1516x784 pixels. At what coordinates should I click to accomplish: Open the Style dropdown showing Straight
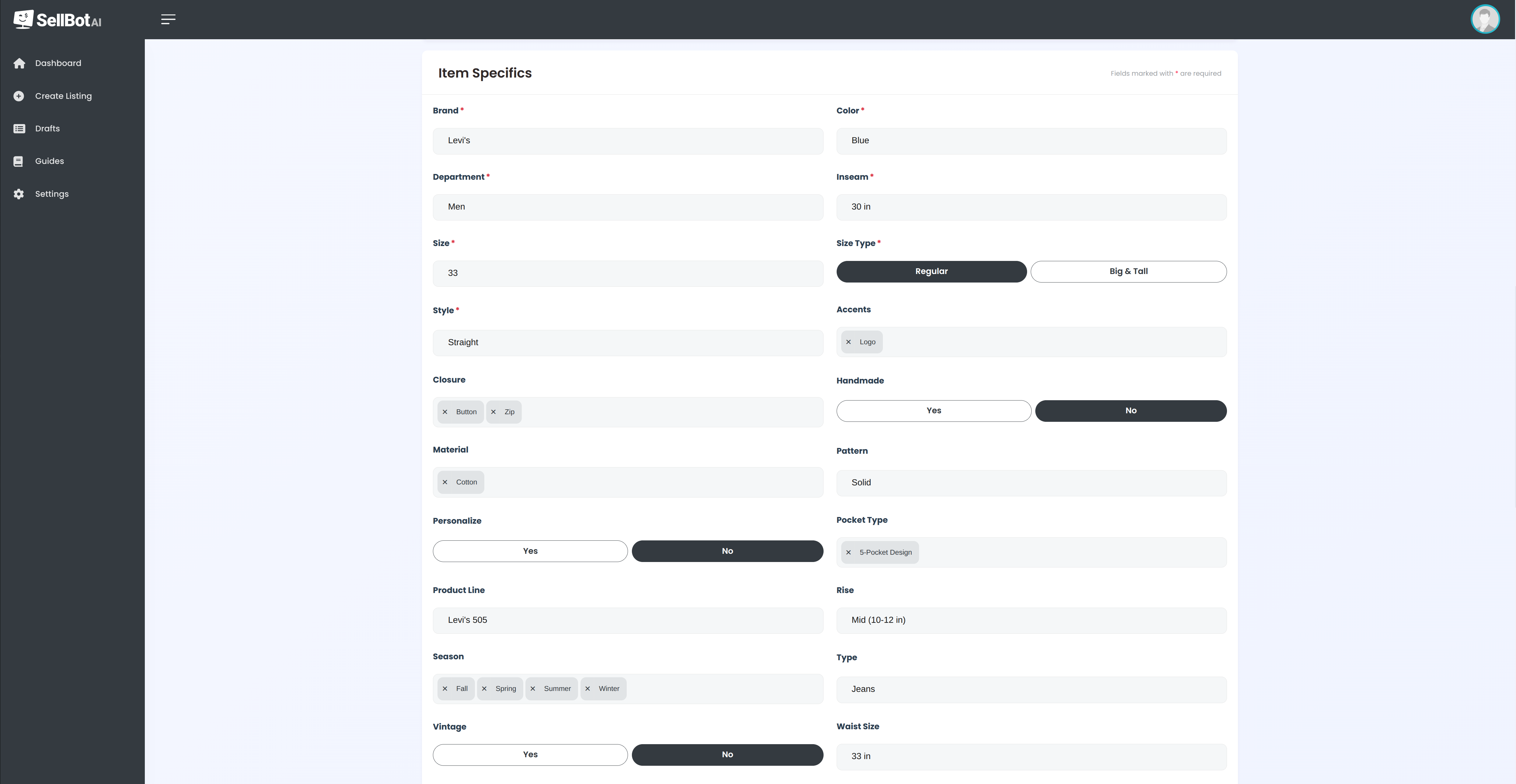tap(627, 343)
